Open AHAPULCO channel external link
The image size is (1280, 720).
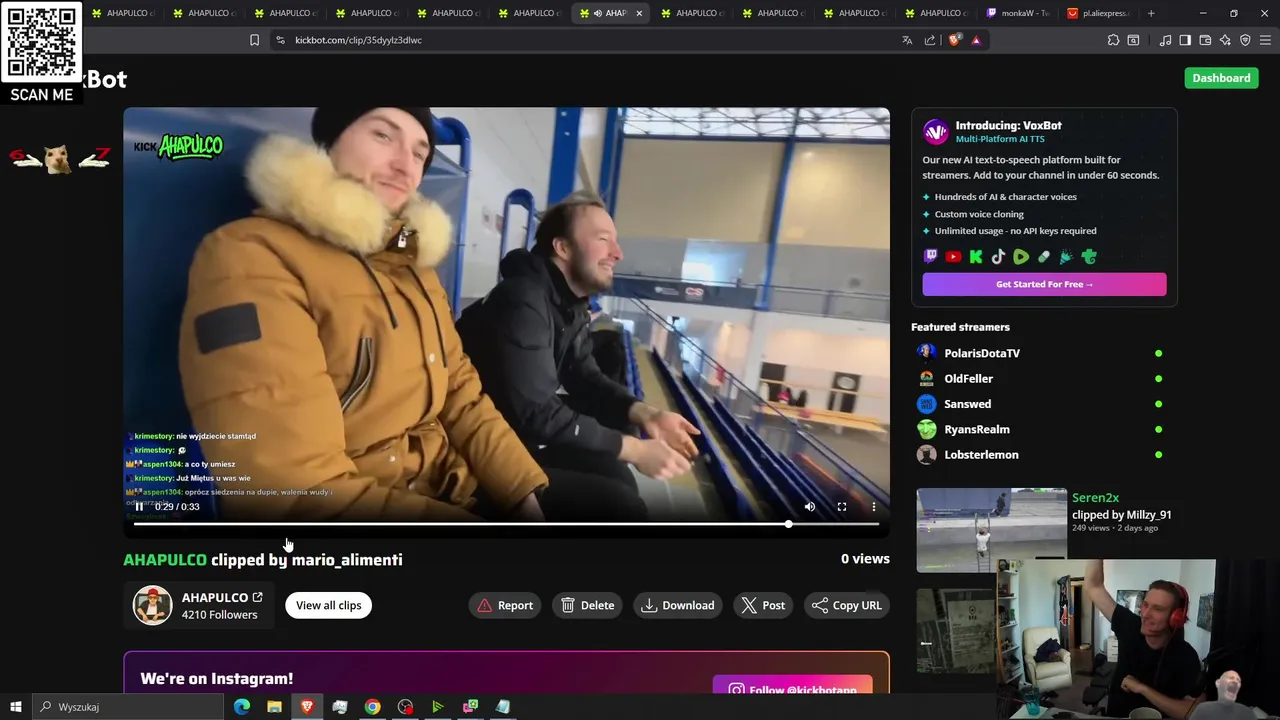coord(257,597)
